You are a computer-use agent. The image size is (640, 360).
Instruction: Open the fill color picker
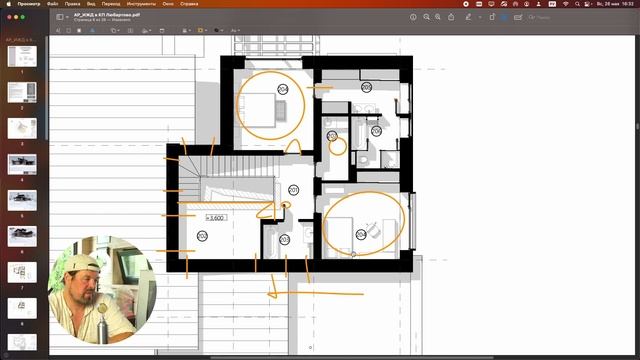coord(218,30)
